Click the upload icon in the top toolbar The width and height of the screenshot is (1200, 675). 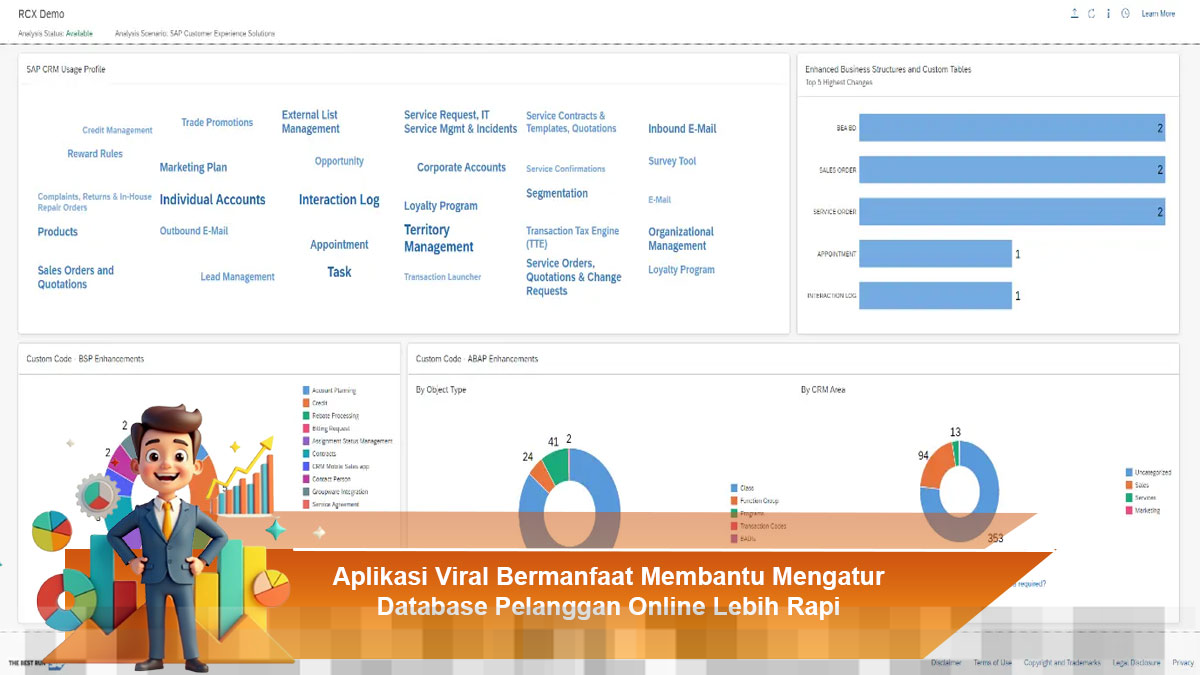tap(1074, 13)
